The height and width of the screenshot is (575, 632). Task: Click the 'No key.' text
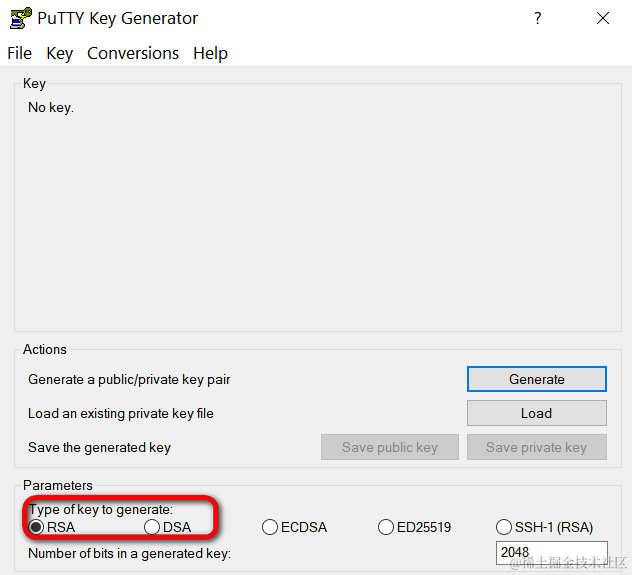(x=51, y=108)
